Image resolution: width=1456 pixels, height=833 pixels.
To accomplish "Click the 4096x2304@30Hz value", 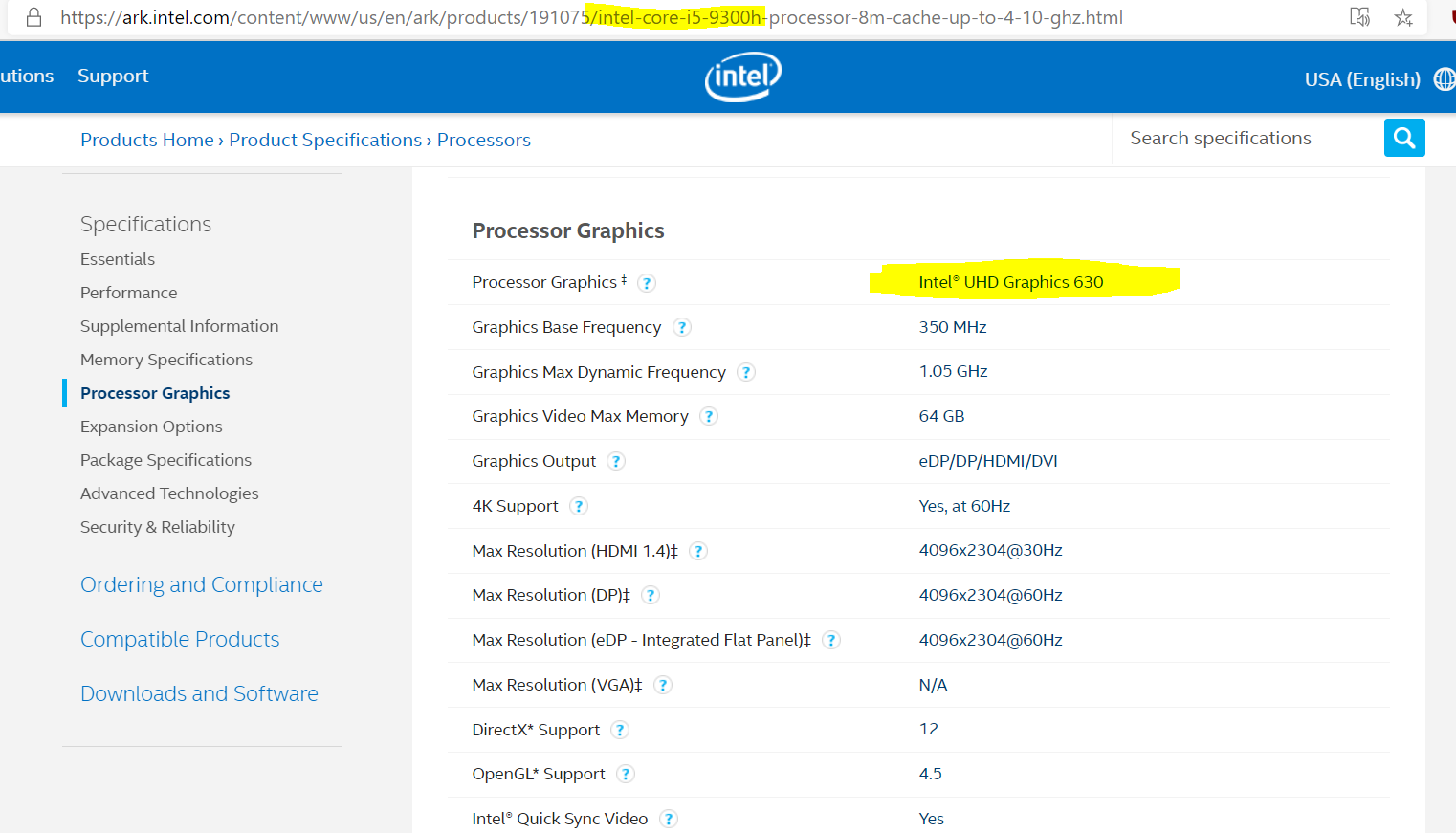I will (x=991, y=550).
